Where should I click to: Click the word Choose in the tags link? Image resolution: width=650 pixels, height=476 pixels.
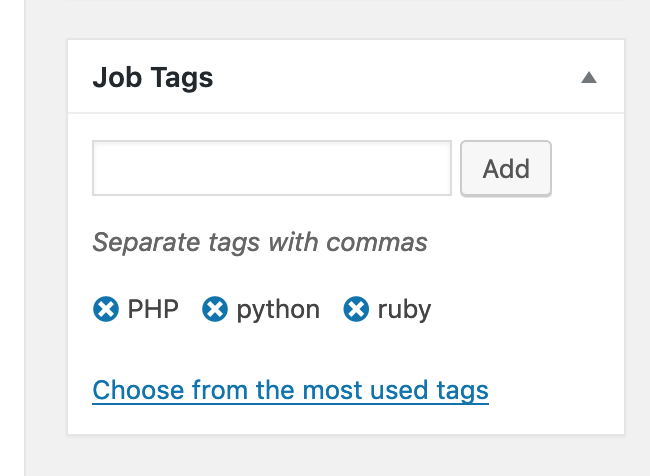point(138,391)
